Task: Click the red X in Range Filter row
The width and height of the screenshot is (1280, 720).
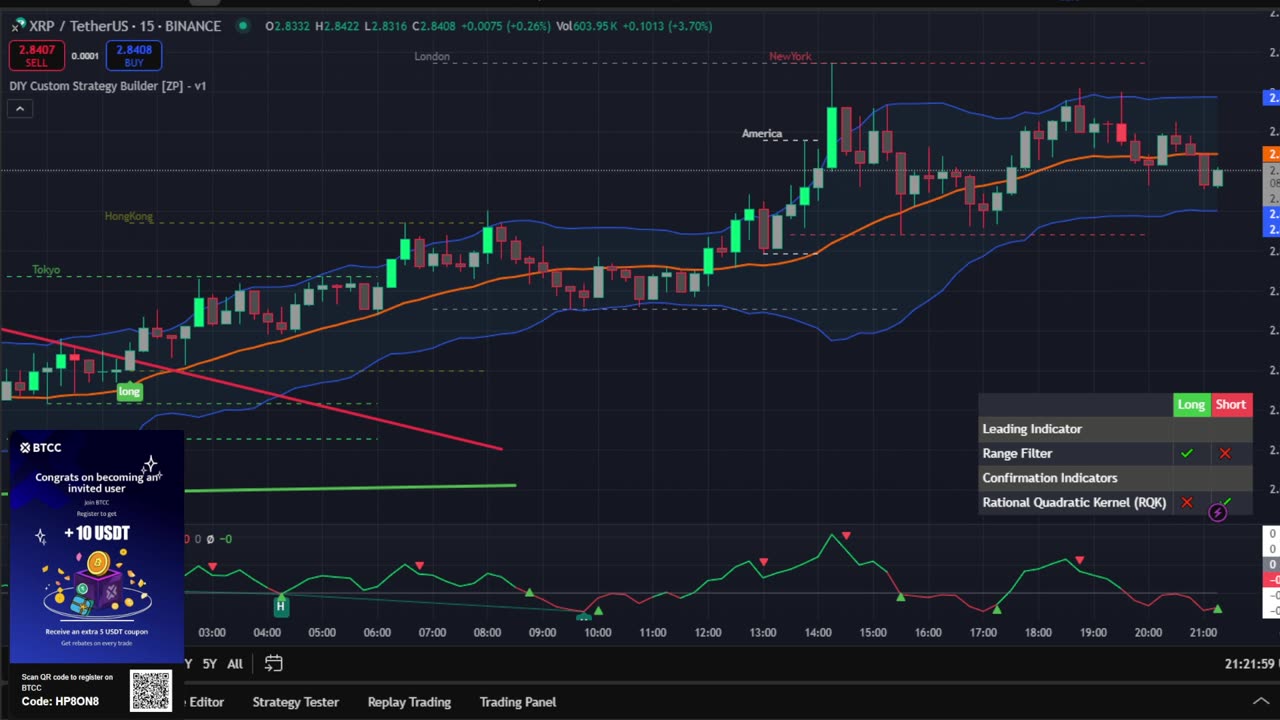Action: [x=1225, y=453]
